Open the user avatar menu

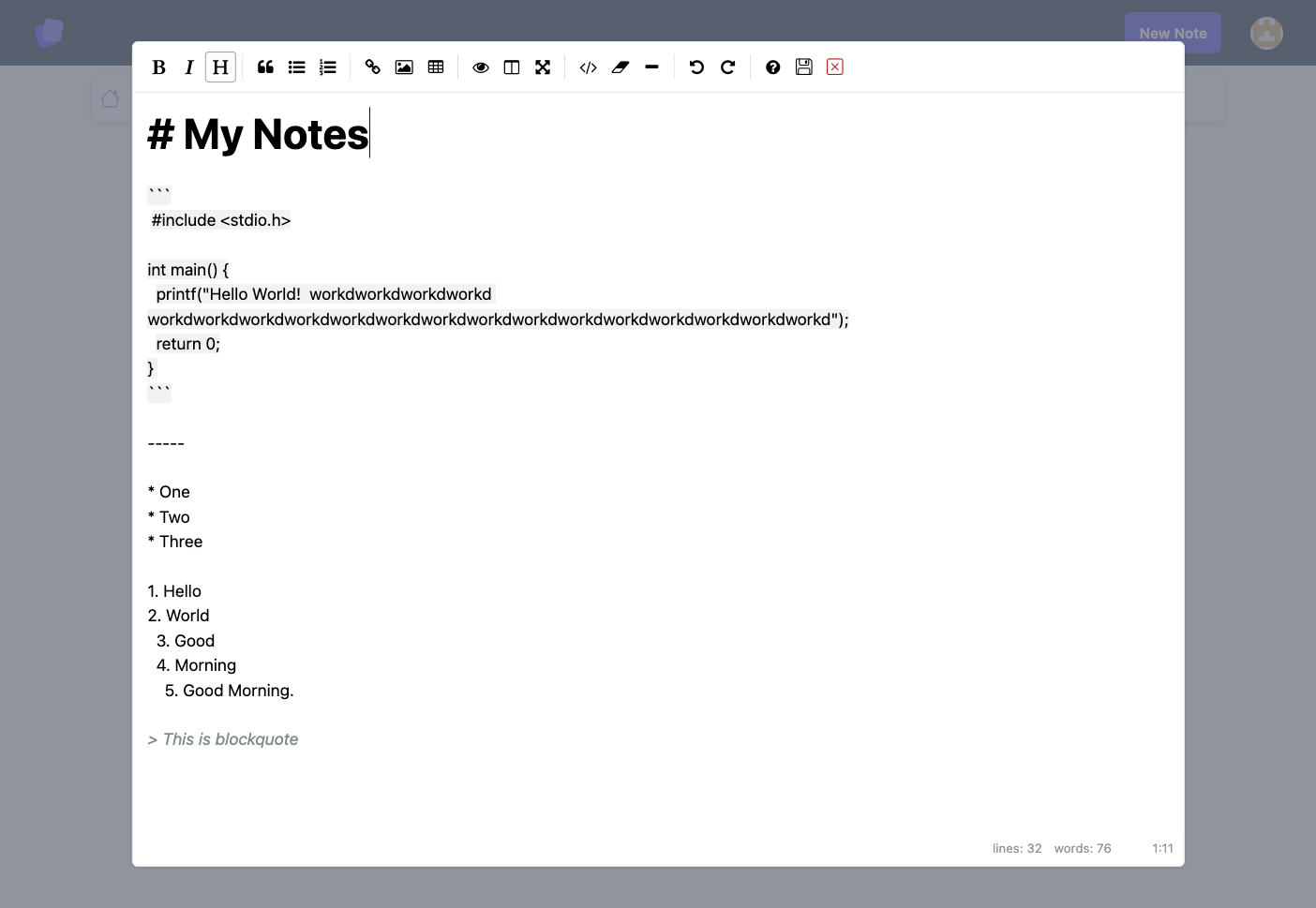1266,33
